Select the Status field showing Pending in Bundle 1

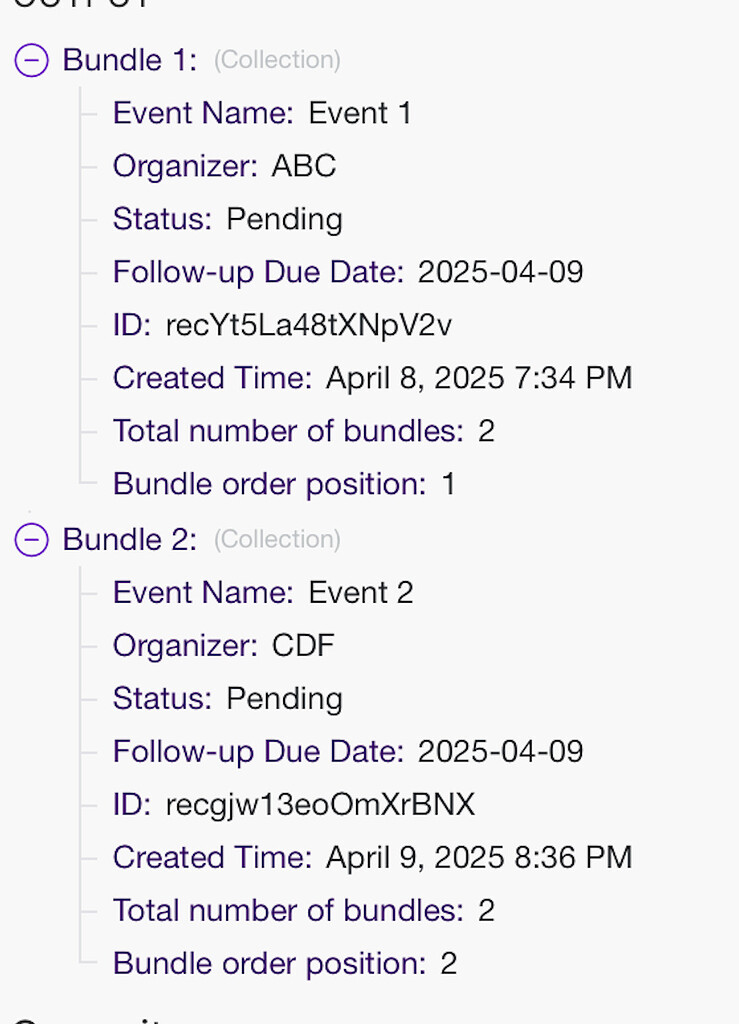point(227,219)
